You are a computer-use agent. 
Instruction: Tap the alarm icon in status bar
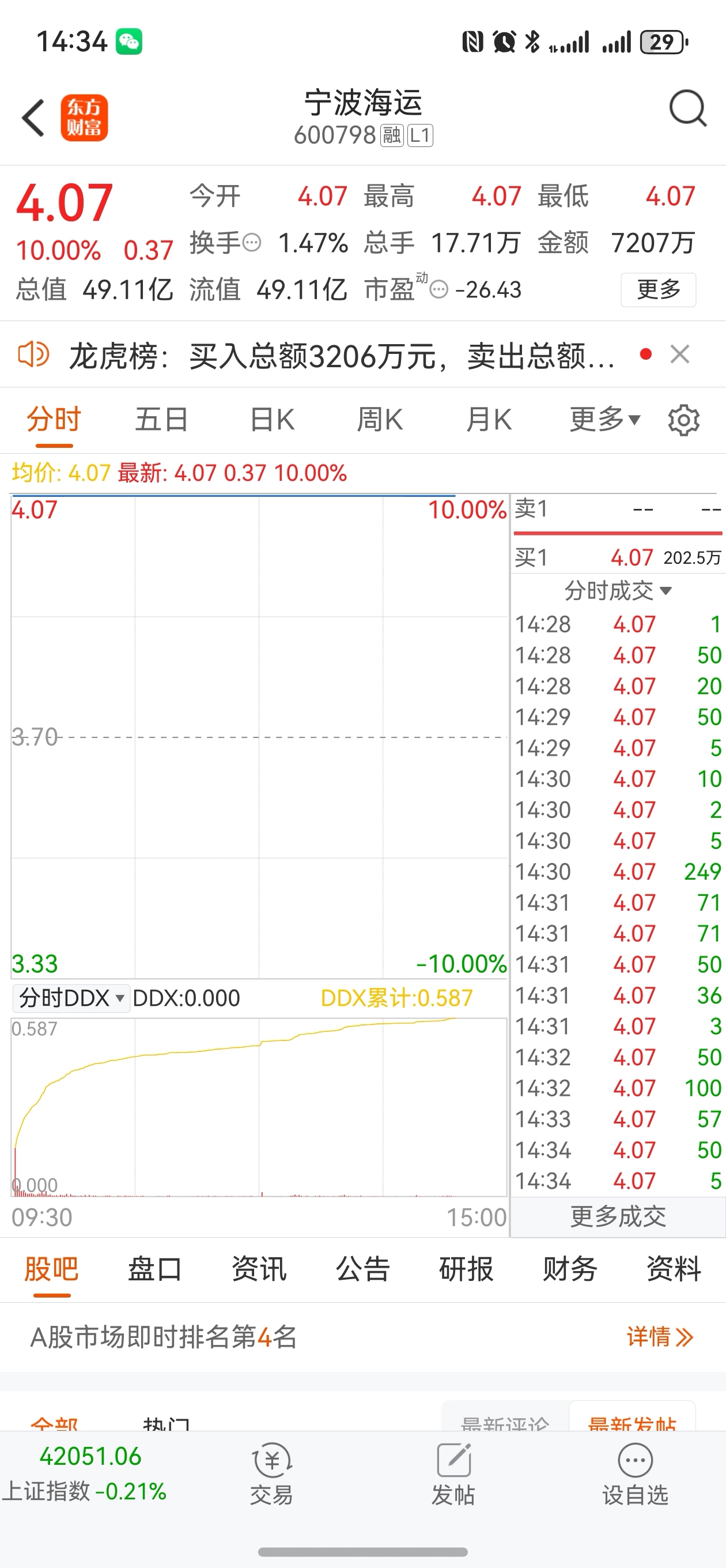click(x=504, y=42)
